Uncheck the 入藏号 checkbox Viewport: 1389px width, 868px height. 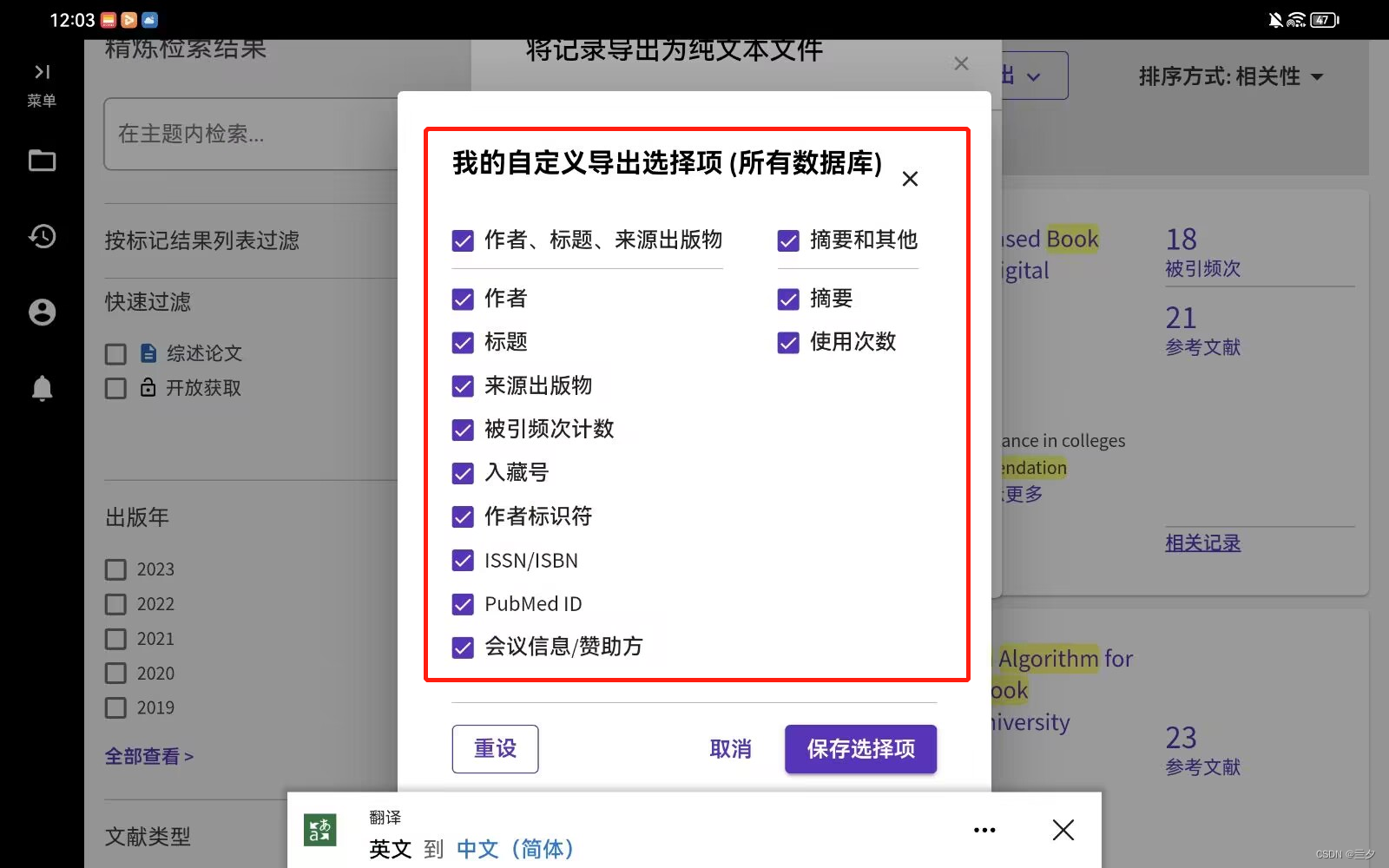click(x=463, y=473)
